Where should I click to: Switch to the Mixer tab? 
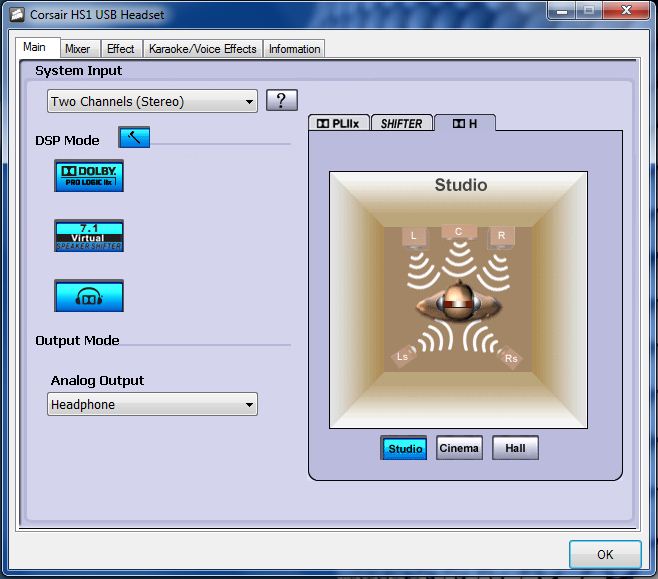tap(80, 49)
